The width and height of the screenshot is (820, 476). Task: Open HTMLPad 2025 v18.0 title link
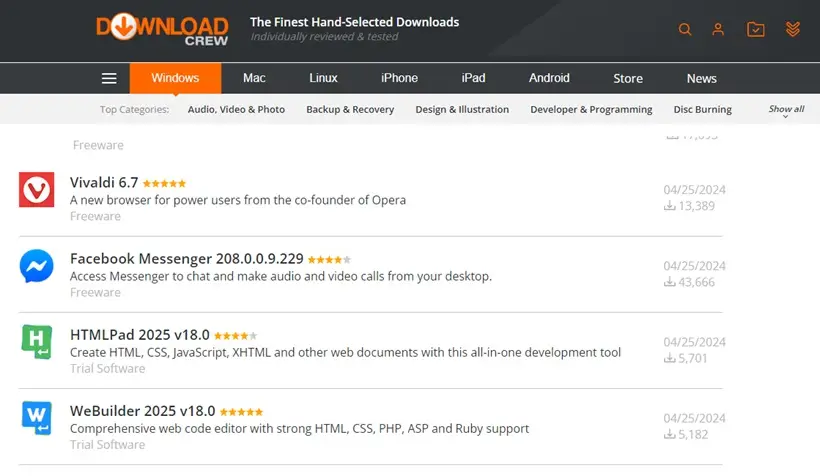click(x=140, y=335)
